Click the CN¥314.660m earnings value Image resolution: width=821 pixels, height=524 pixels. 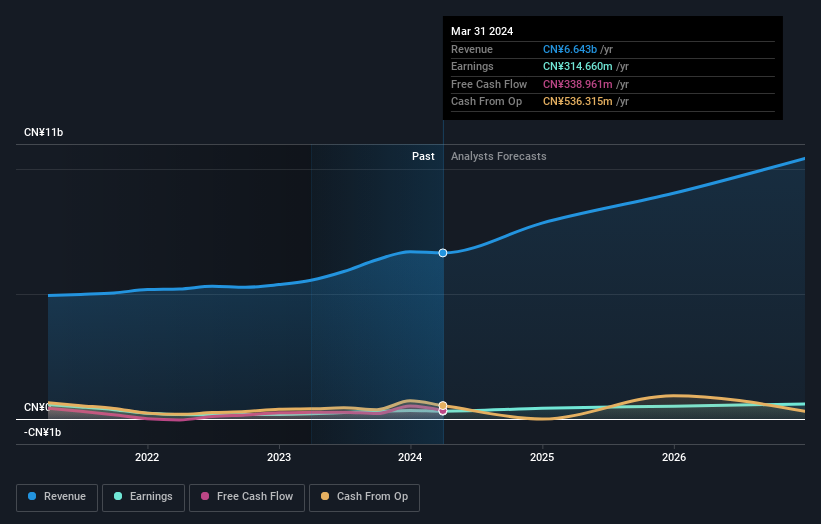click(x=578, y=66)
